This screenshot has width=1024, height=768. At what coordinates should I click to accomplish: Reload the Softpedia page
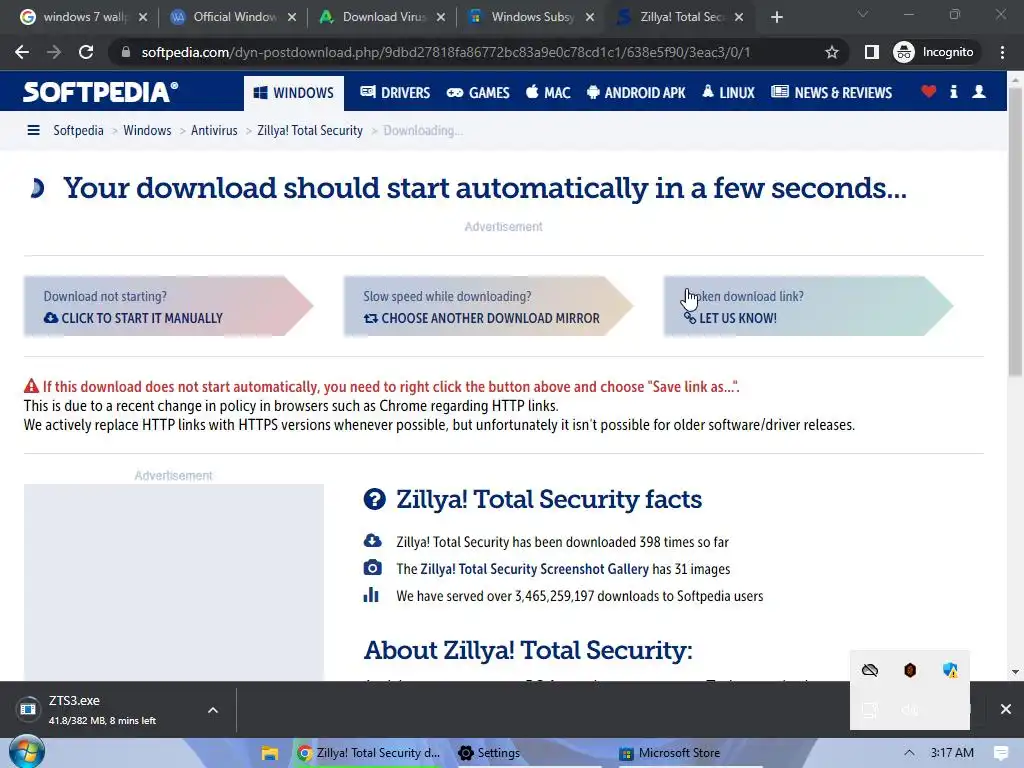point(86,52)
